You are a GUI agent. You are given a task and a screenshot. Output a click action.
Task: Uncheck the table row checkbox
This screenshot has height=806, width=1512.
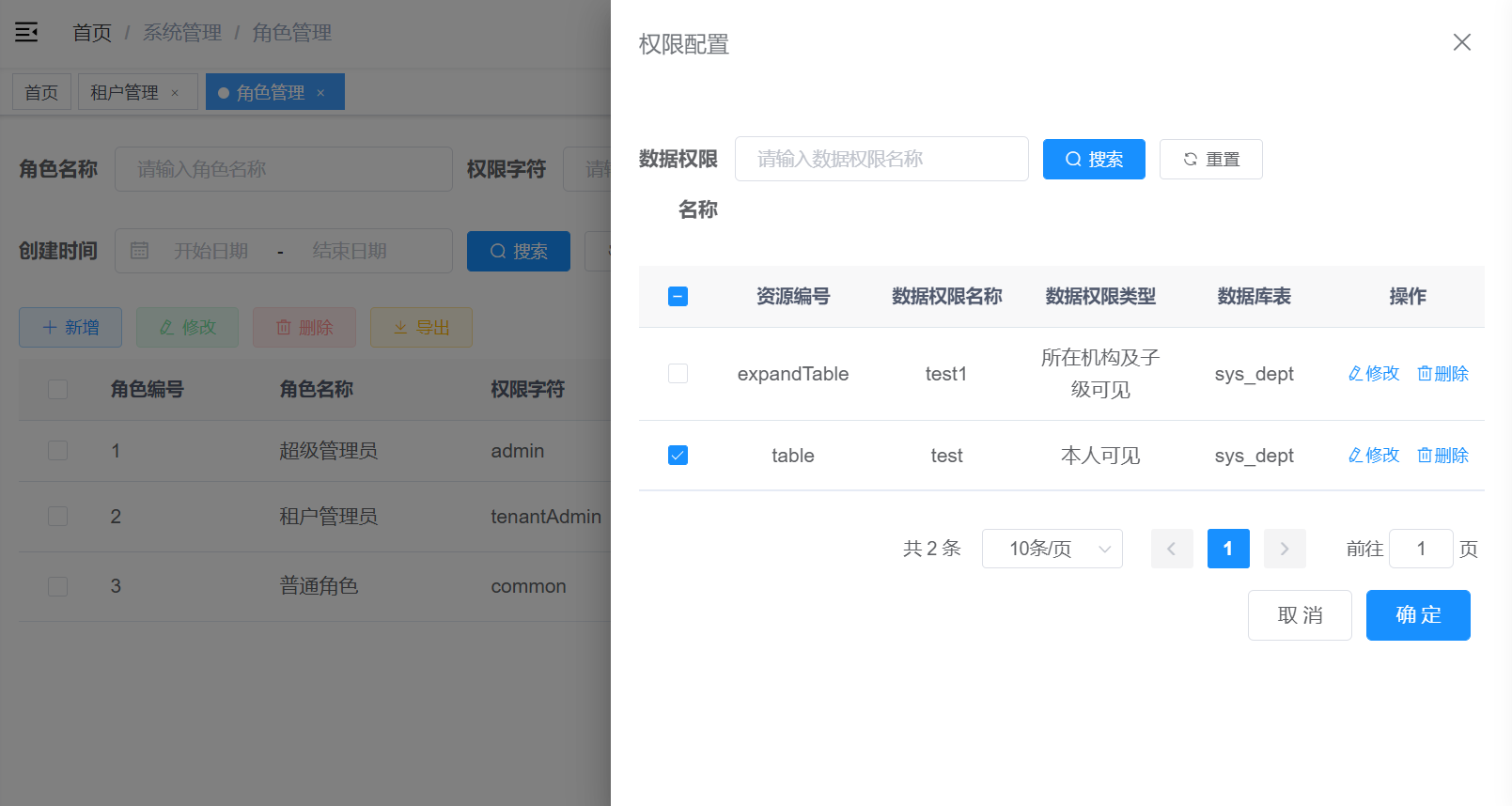point(678,456)
